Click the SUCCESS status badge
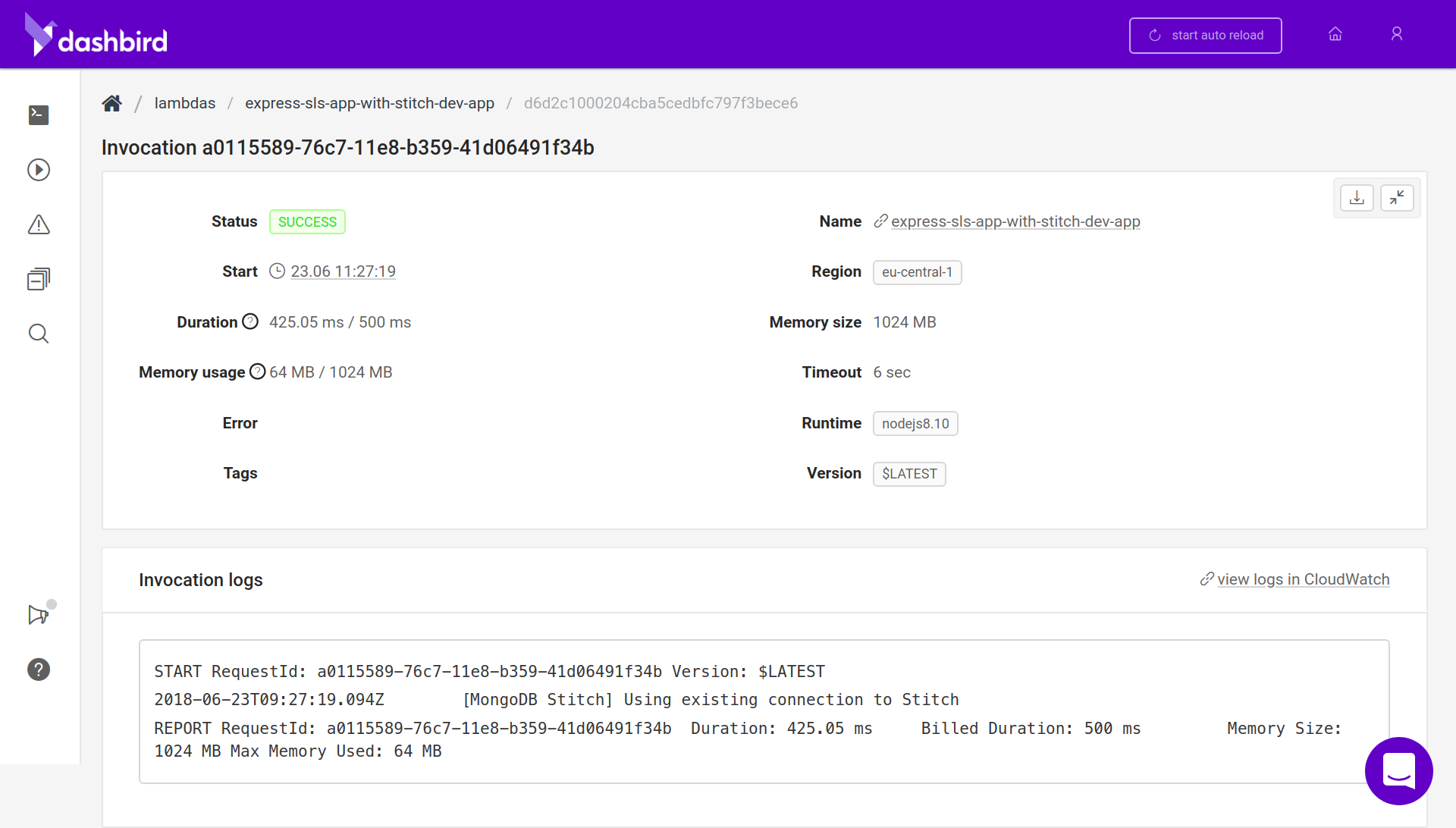The height and width of the screenshot is (828, 1456). pos(307,222)
